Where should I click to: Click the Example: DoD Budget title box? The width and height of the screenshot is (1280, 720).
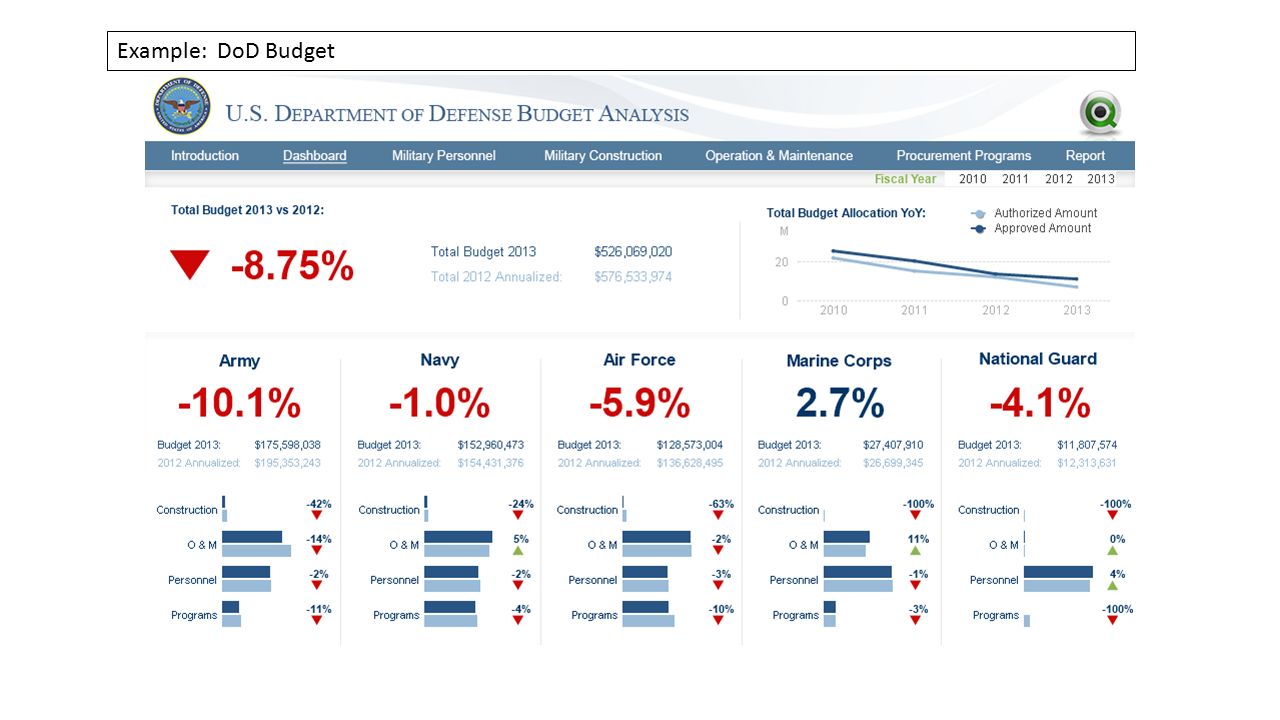[621, 51]
